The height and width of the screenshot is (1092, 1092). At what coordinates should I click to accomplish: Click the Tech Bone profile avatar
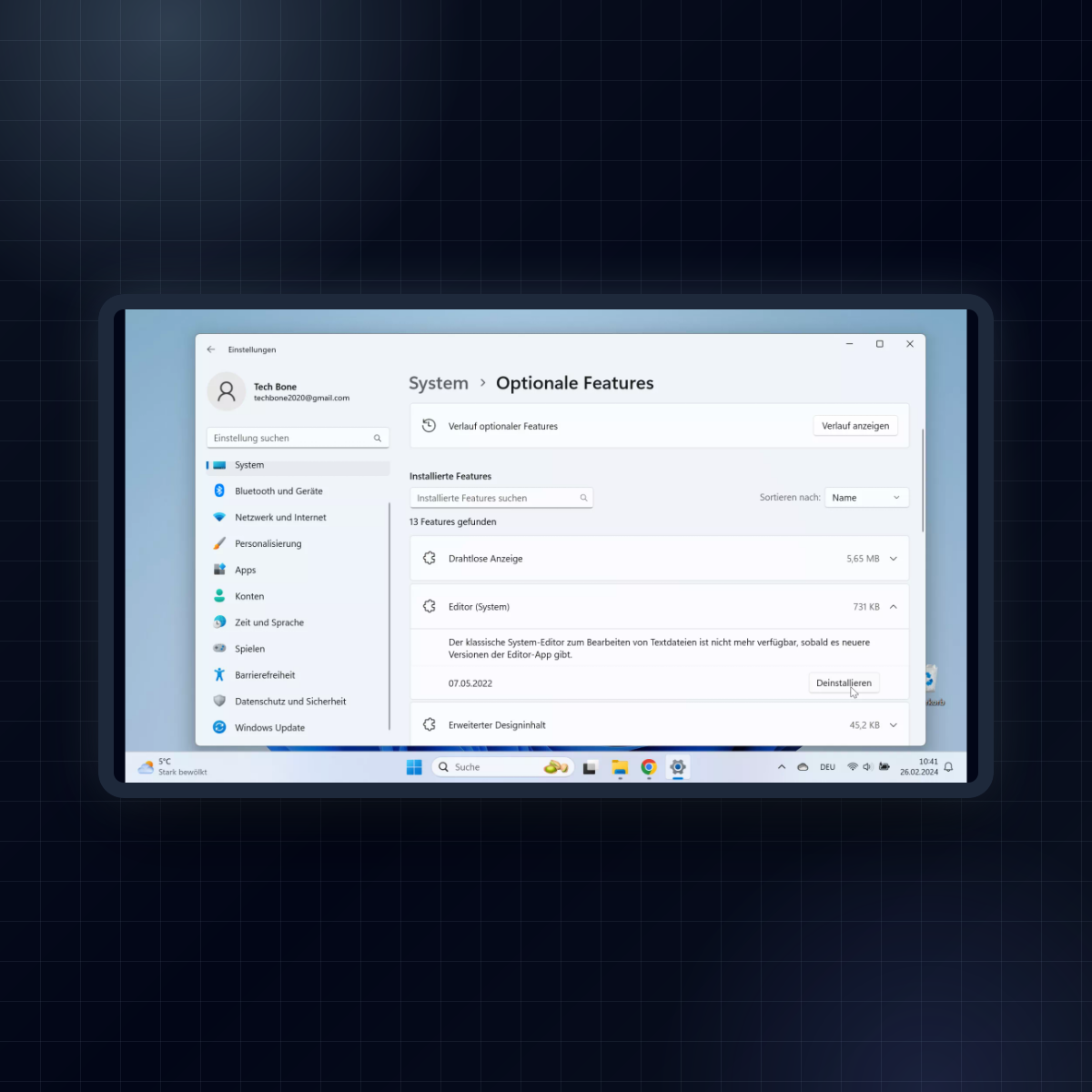pos(227,391)
